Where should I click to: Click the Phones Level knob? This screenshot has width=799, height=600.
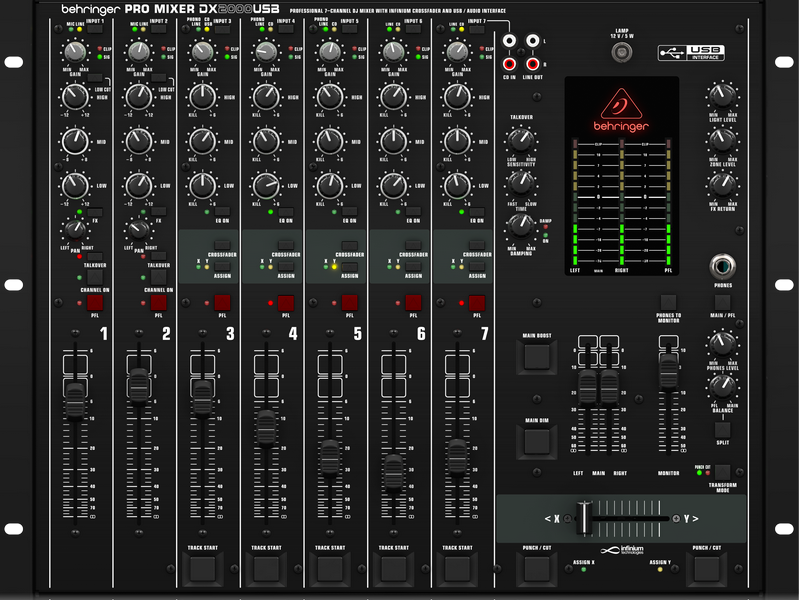pyautogui.click(x=722, y=344)
